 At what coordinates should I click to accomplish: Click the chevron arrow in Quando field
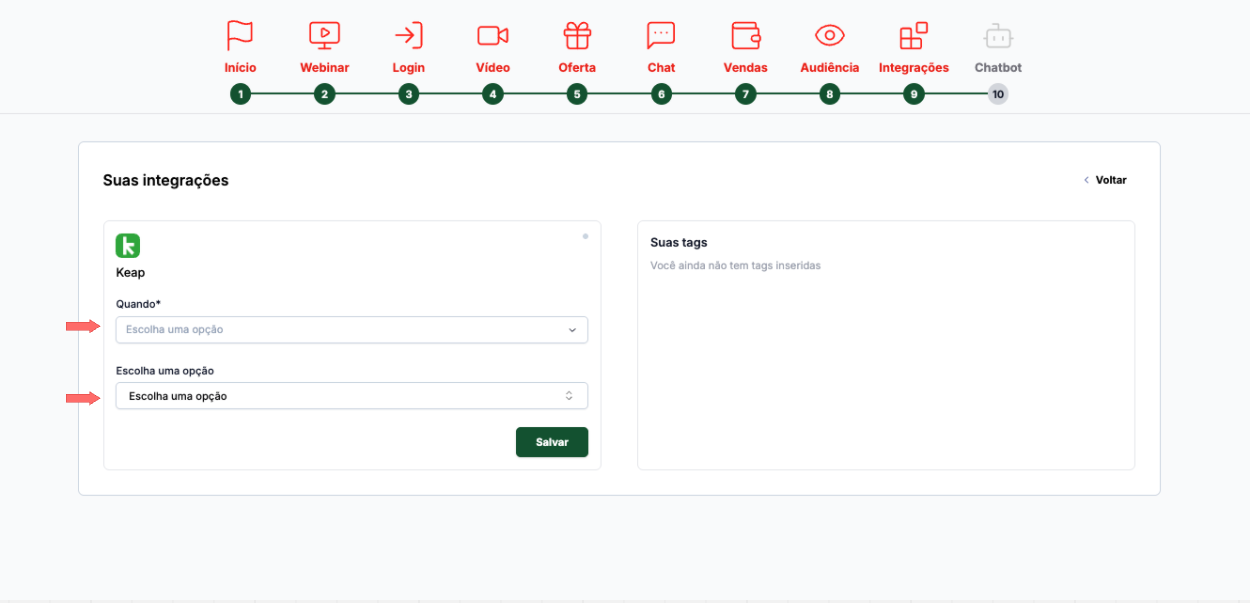[572, 330]
